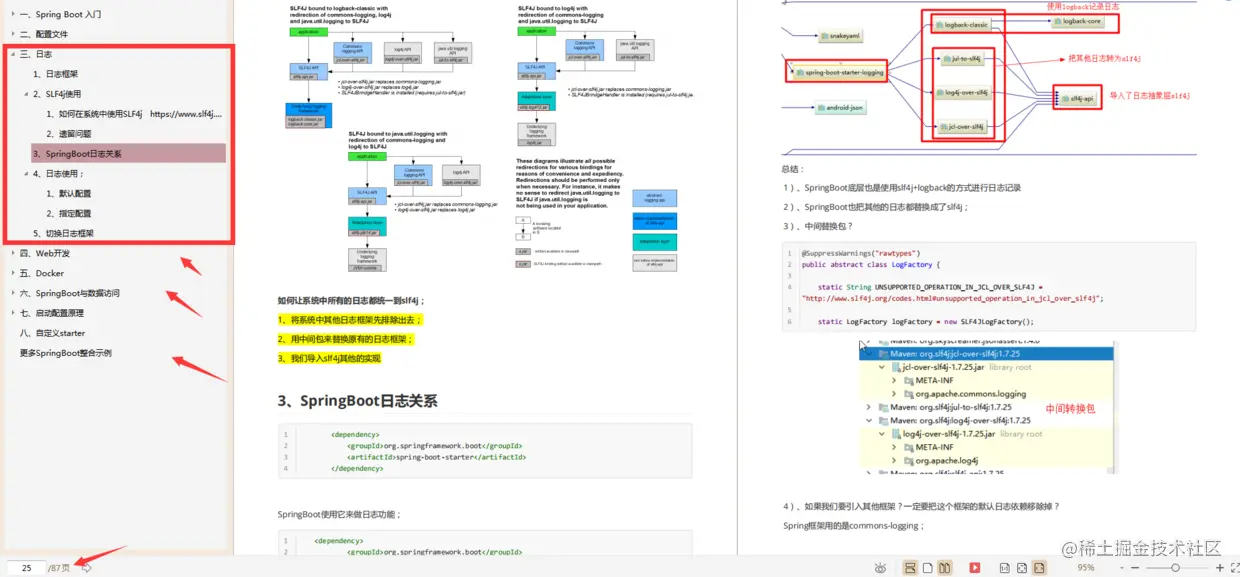Switch to single page view
The width and height of the screenshot is (1240, 577).
point(927,568)
